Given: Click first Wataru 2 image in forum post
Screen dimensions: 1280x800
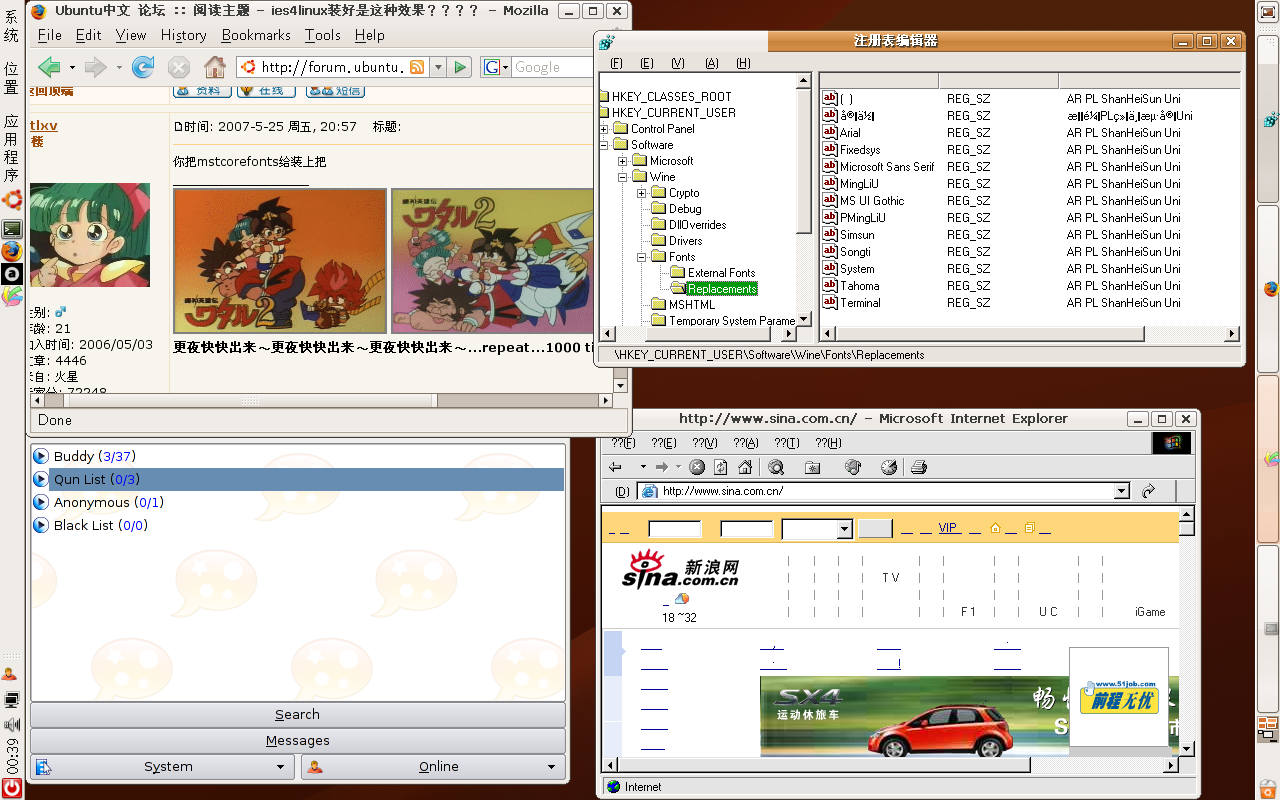Looking at the screenshot, I should pos(280,261).
